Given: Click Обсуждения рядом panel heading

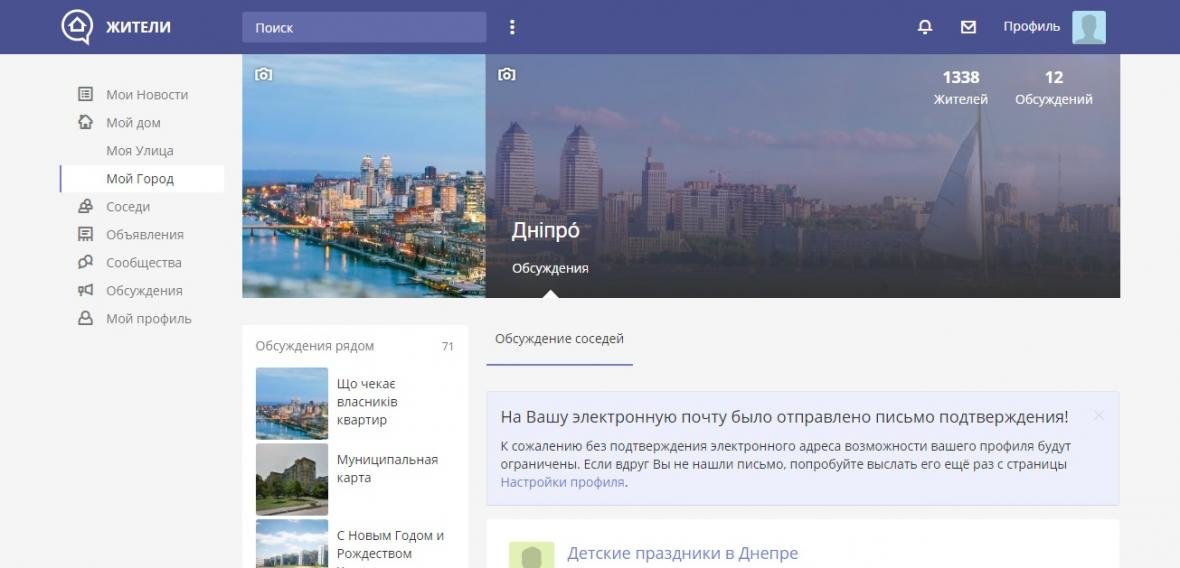Looking at the screenshot, I should (315, 346).
